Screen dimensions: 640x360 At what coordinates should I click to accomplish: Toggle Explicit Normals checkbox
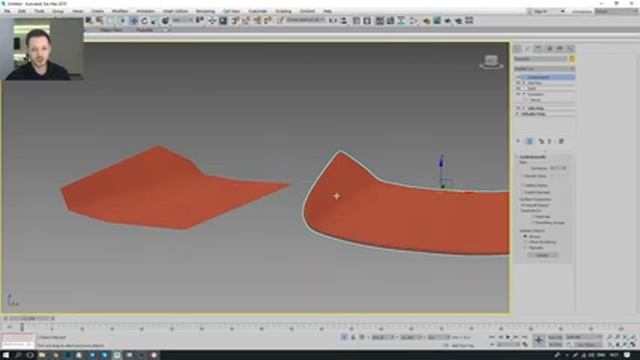(x=523, y=192)
